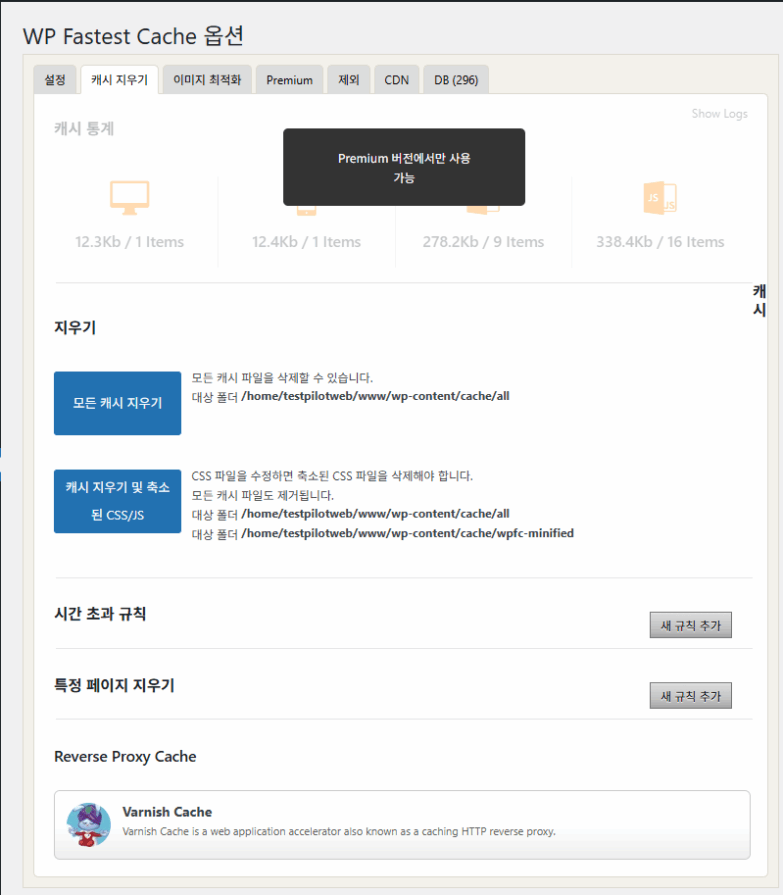
Task: Open the Varnish Cache card
Action: coord(402,825)
